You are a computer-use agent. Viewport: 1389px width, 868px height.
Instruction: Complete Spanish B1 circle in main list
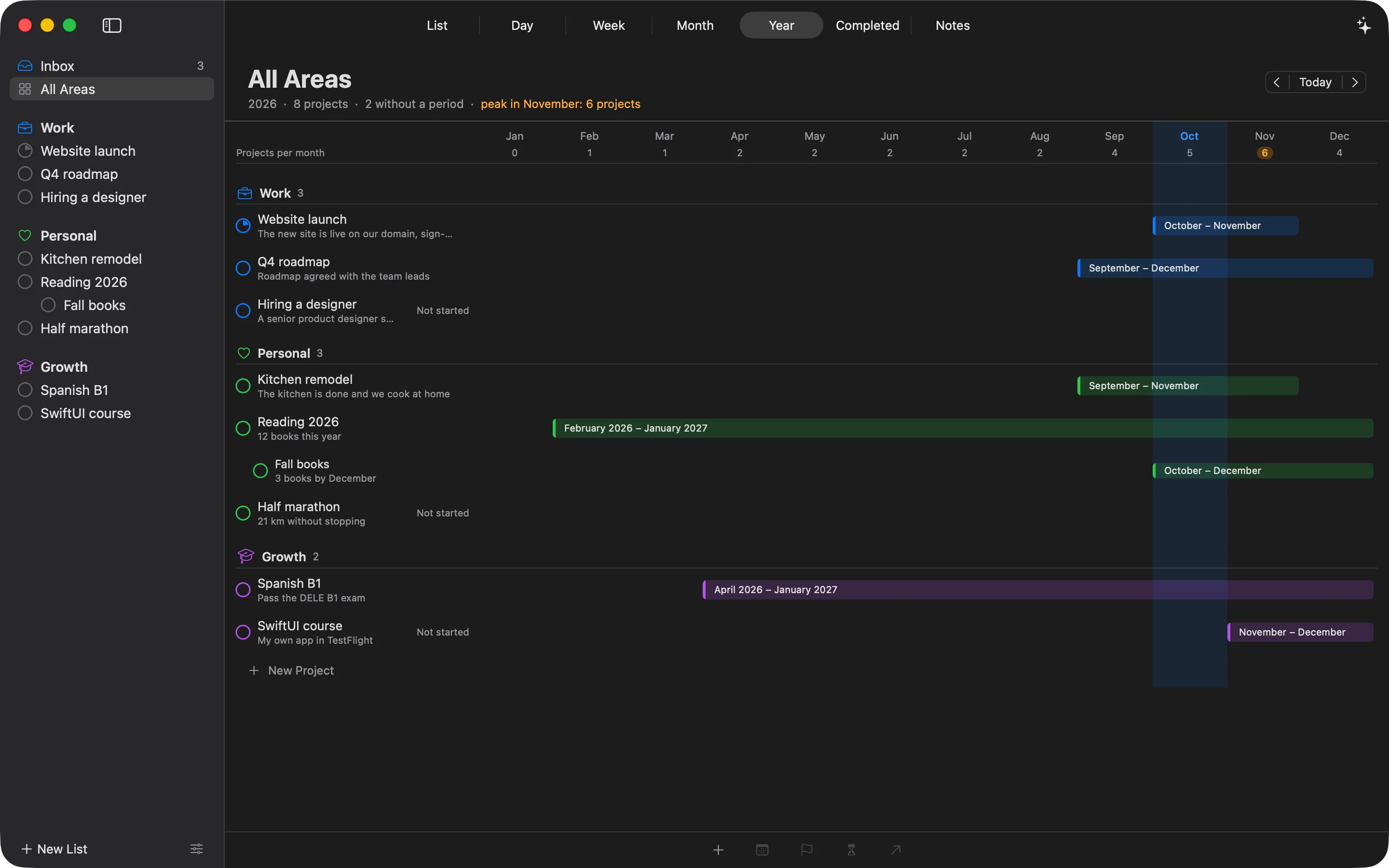click(x=244, y=590)
